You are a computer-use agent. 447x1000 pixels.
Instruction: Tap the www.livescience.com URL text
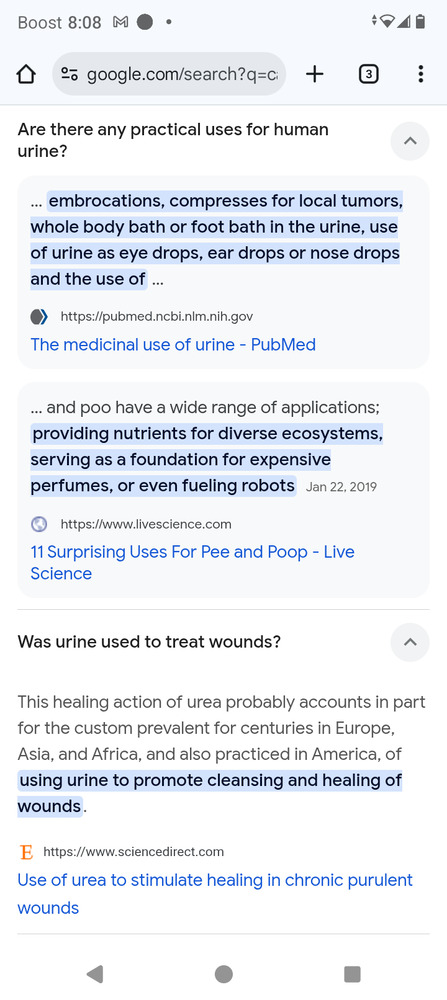pyautogui.click(x=146, y=524)
